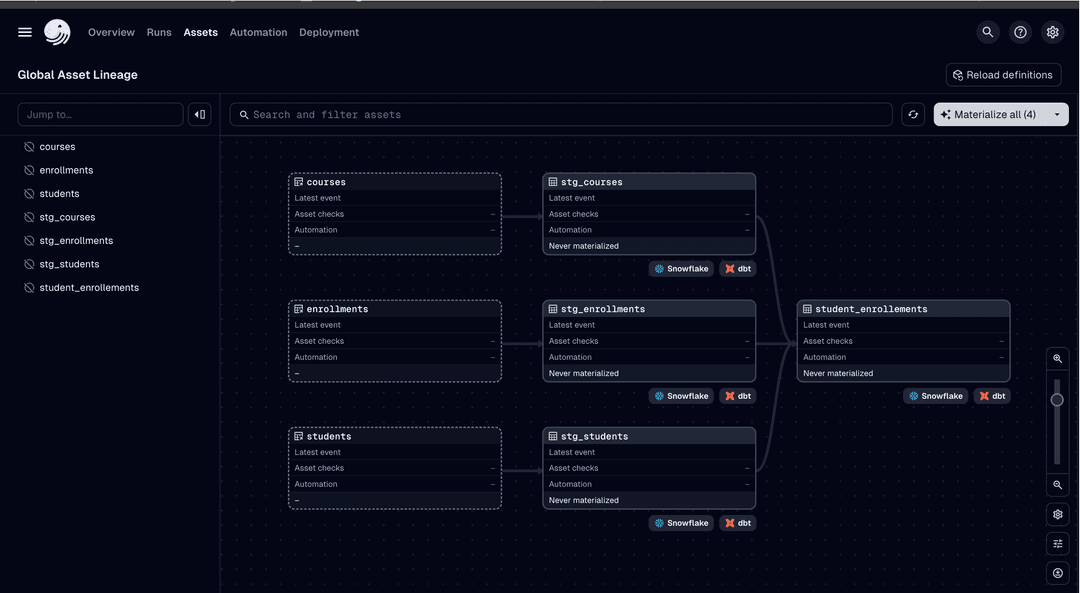Open the graph filter sliders icon
This screenshot has height=593, width=1080.
1057,543
